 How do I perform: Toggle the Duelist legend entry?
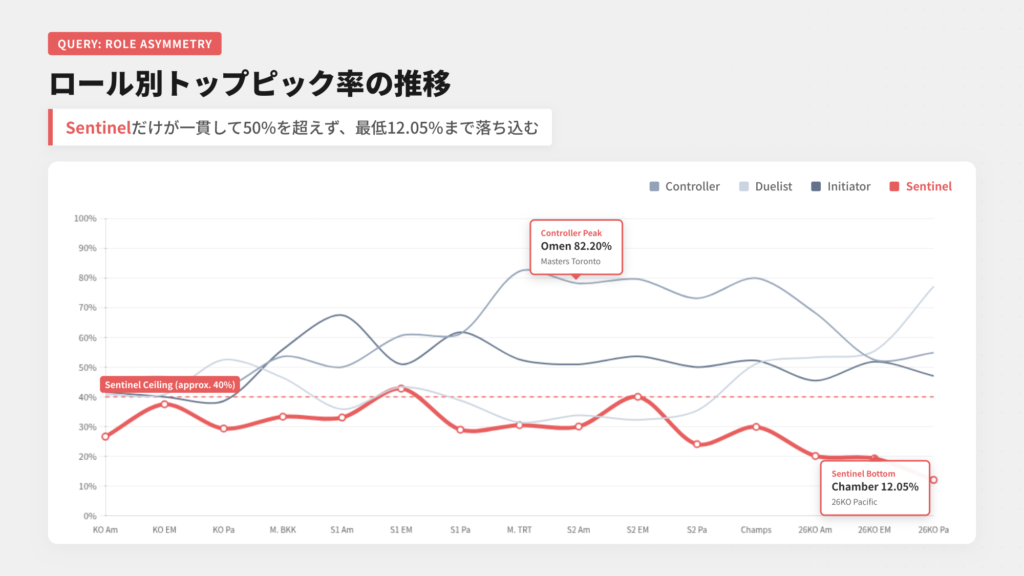point(766,186)
